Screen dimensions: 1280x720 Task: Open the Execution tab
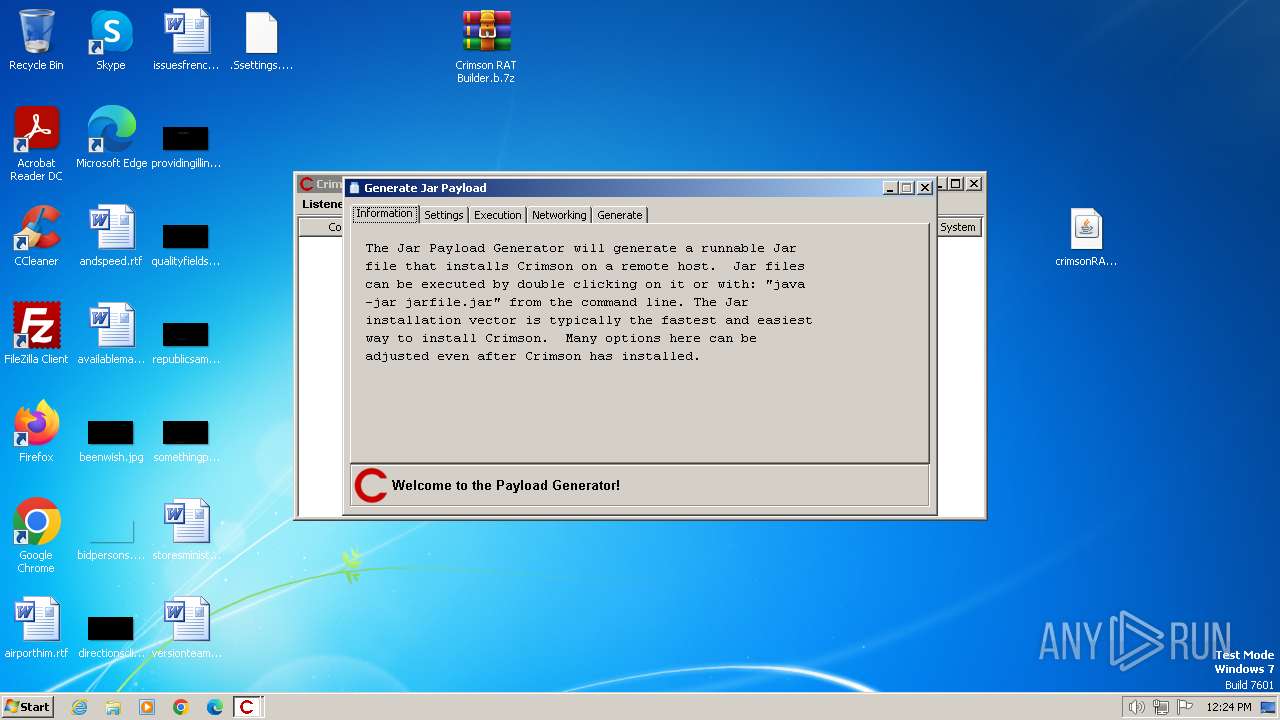click(497, 215)
